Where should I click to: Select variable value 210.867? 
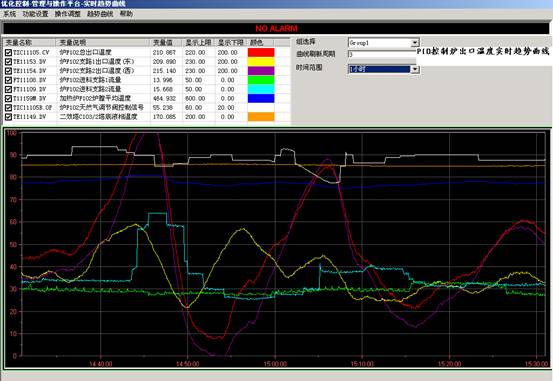click(x=164, y=53)
